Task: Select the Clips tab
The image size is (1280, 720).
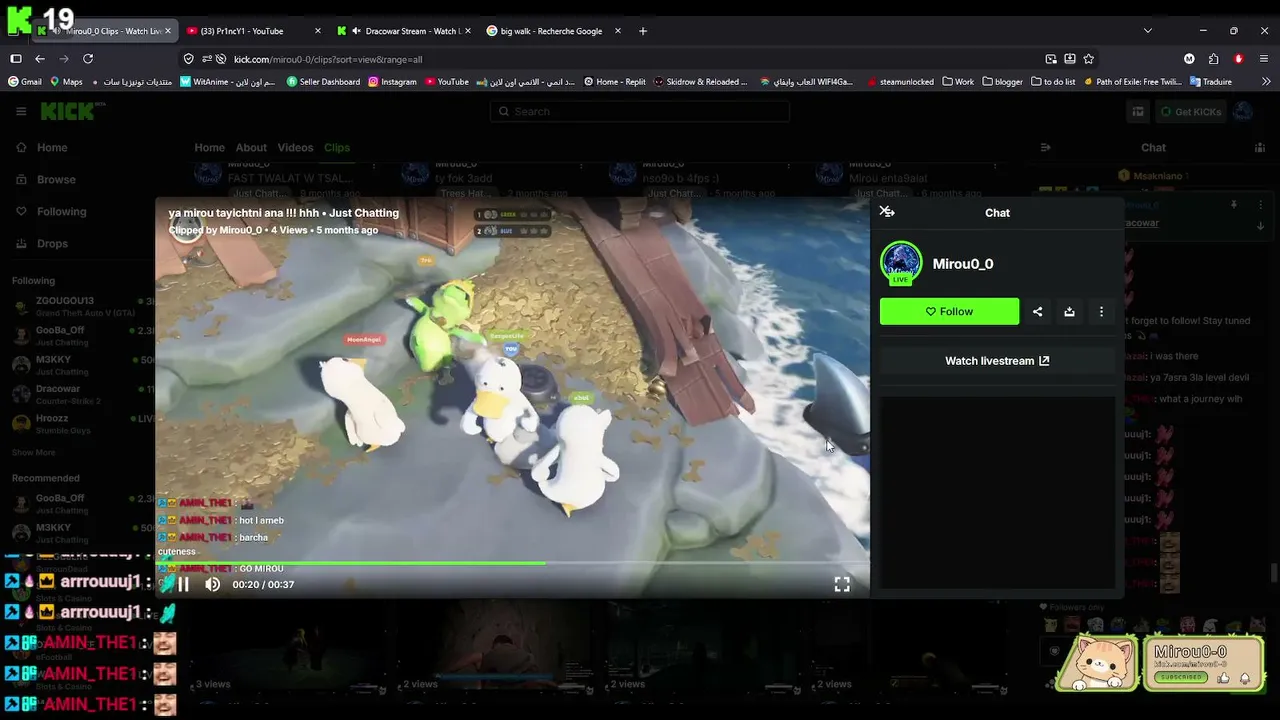Action: [x=337, y=147]
